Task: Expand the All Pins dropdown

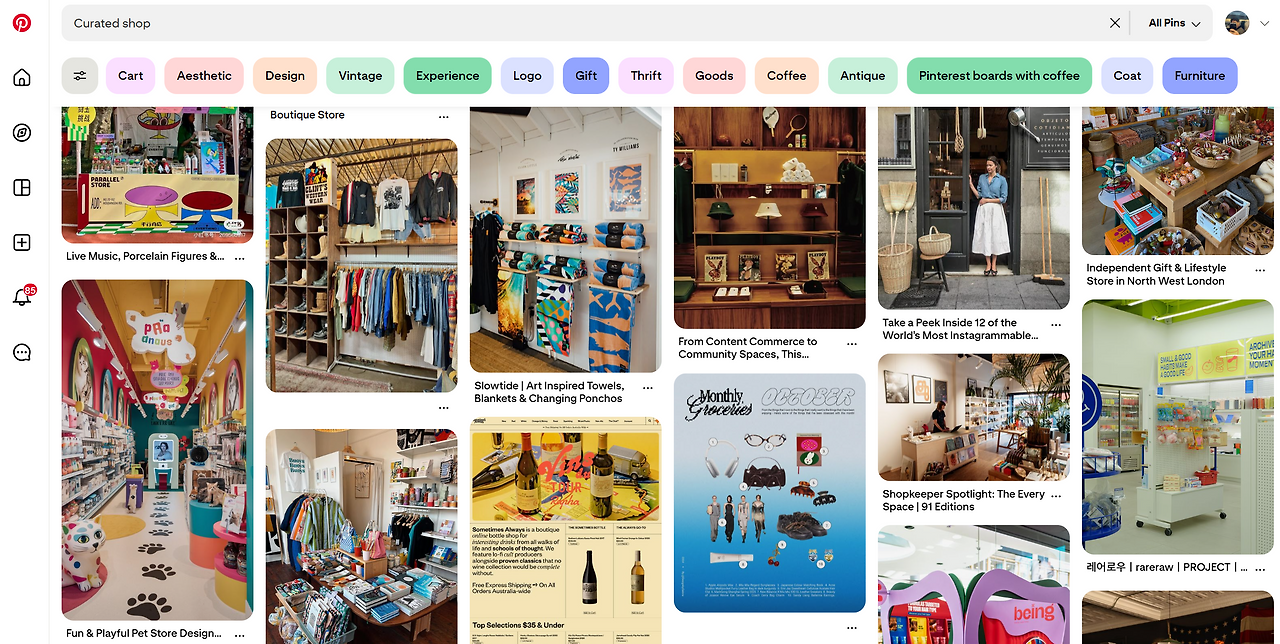Action: [1174, 23]
